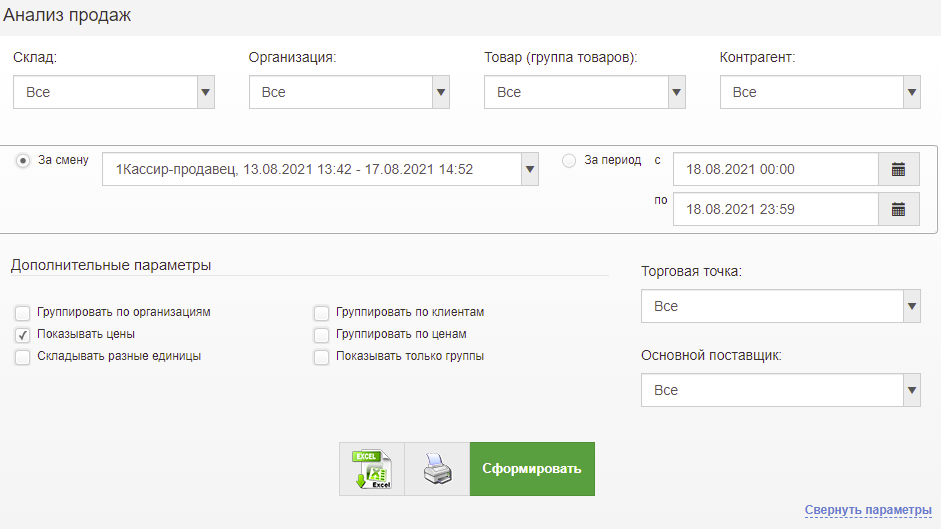941x531 pixels.
Task: Open the shift selection dropdown 1Кассир-продавец
Action: (x=320, y=169)
